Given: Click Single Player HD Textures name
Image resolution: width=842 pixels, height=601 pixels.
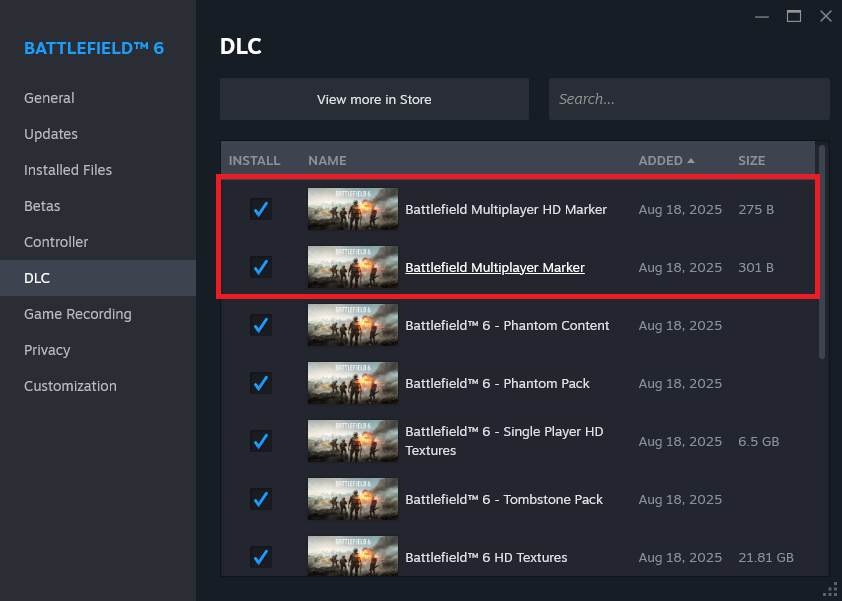Looking at the screenshot, I should (504, 441).
